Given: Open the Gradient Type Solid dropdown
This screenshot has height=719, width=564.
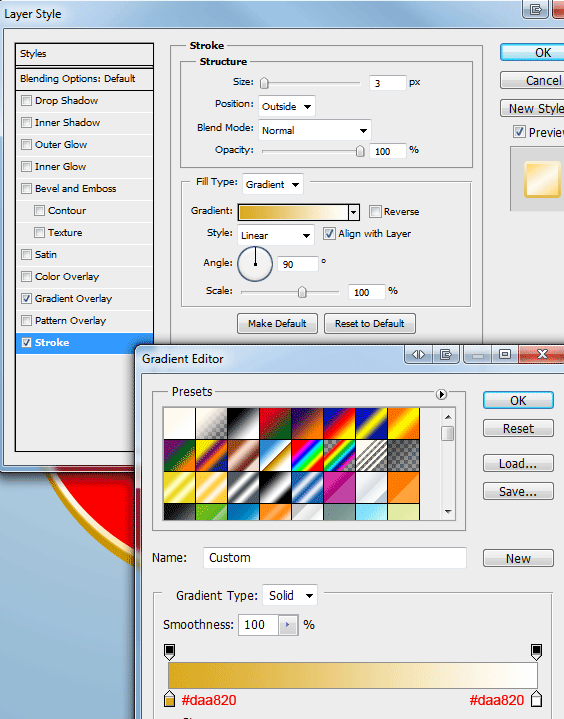Looking at the screenshot, I should 290,596.
